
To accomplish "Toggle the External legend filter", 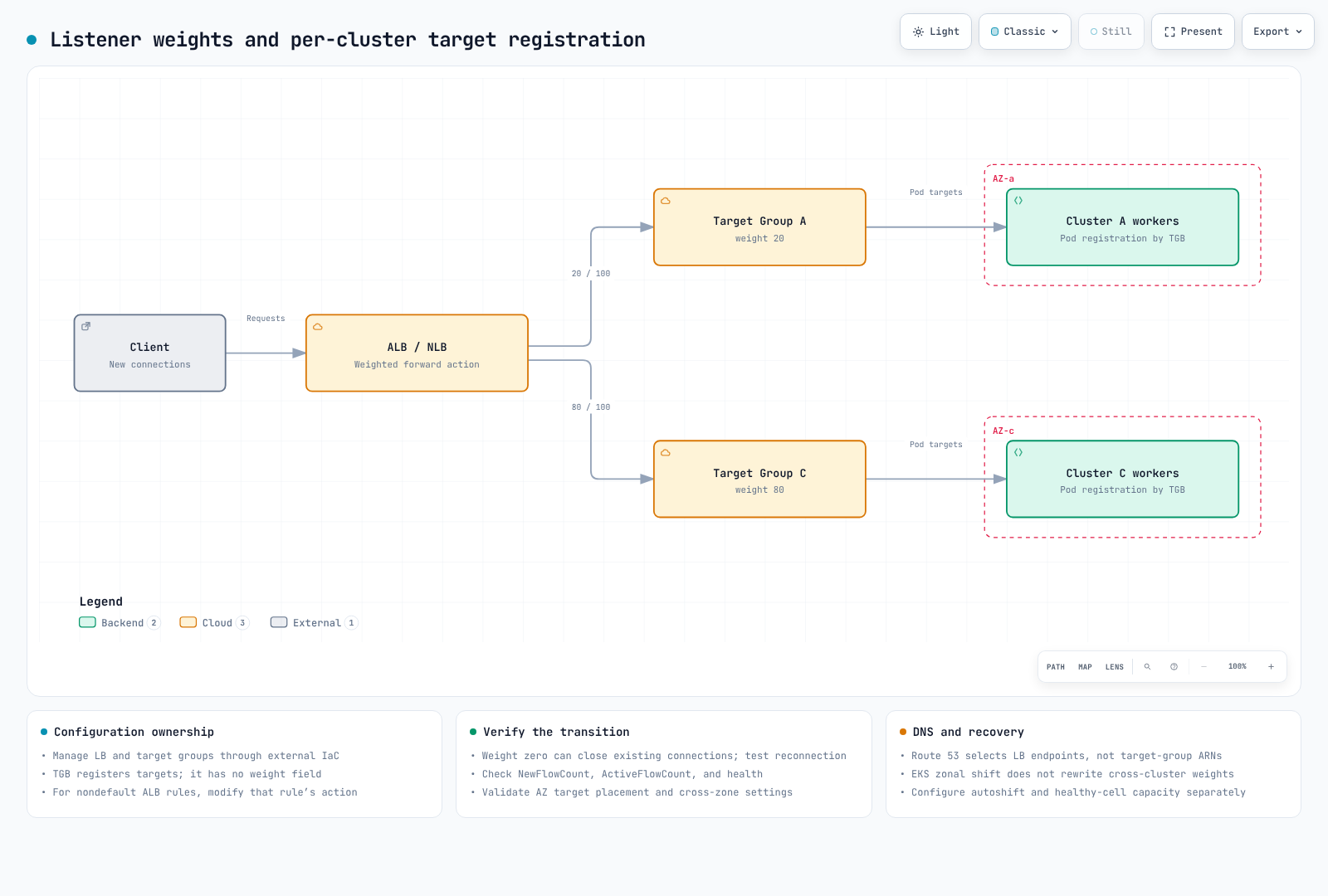I will coord(314,623).
